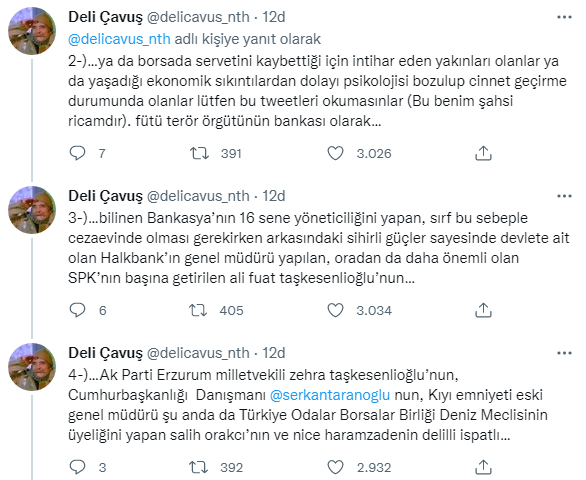Reply to the tweet with 3 replies
The image size is (586, 480).
77,467
